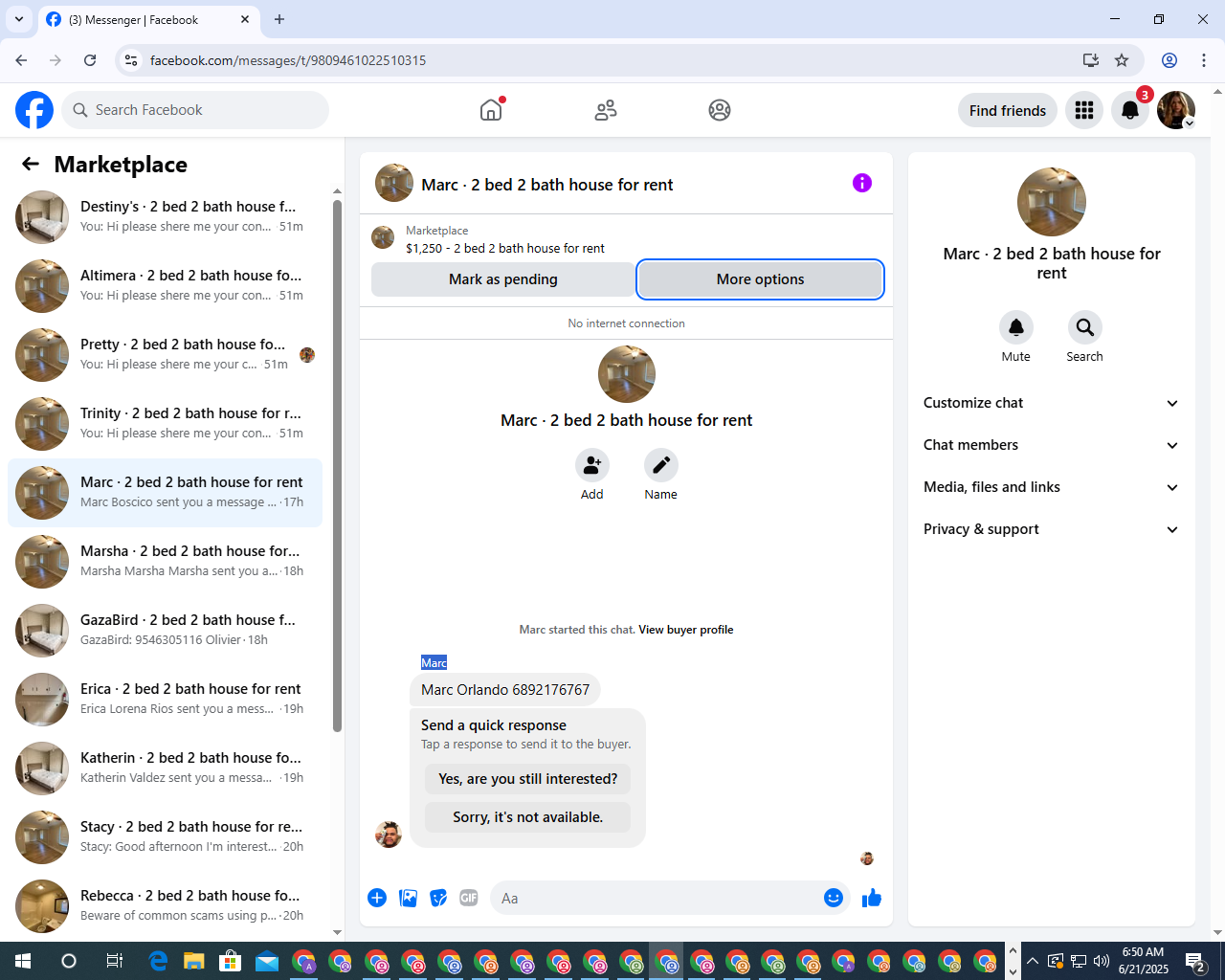This screenshot has height=980, width=1225.
Task: Click Mark as pending button
Action: pos(502,279)
